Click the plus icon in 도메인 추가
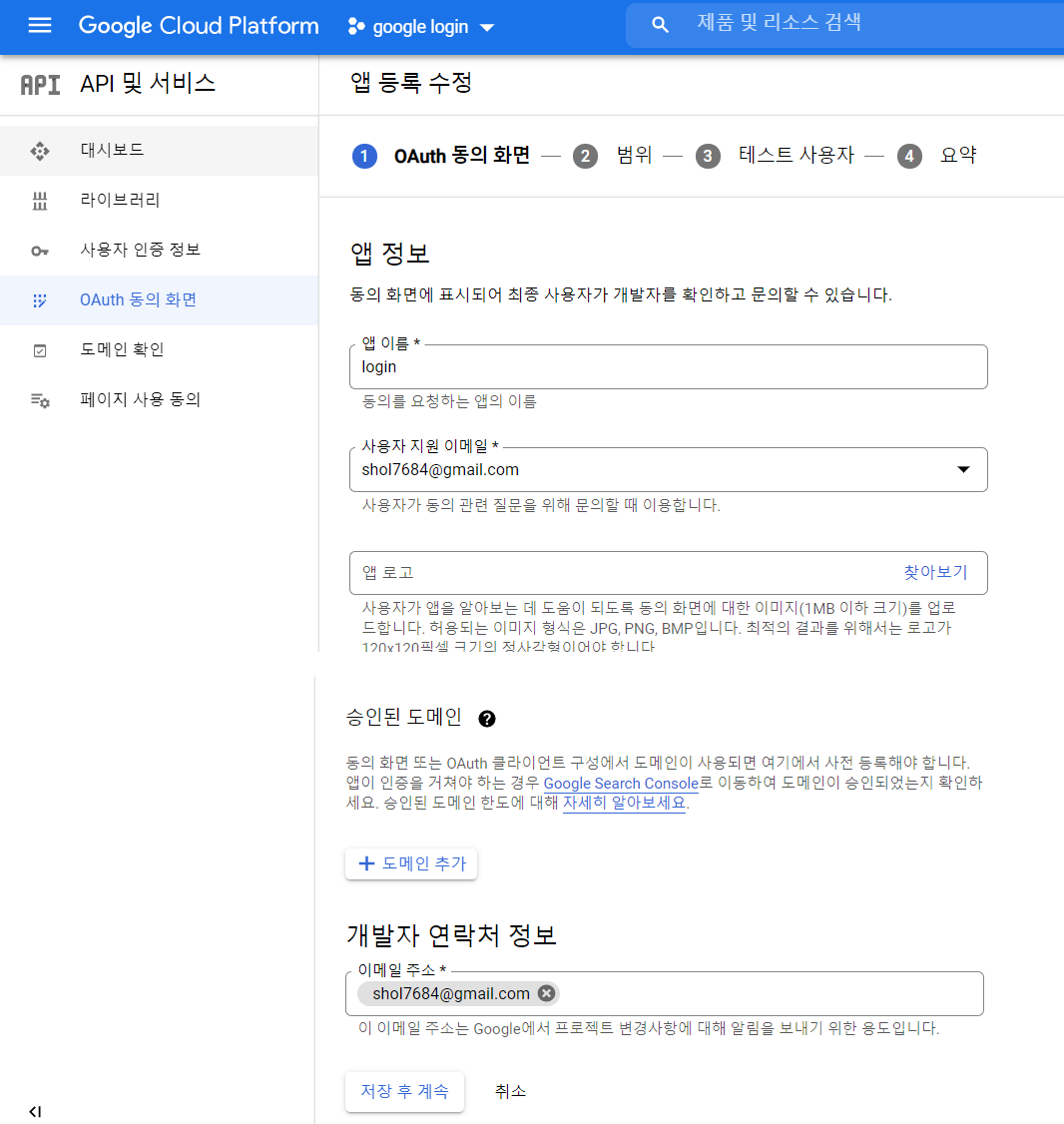The width and height of the screenshot is (1064, 1124). coord(366,863)
